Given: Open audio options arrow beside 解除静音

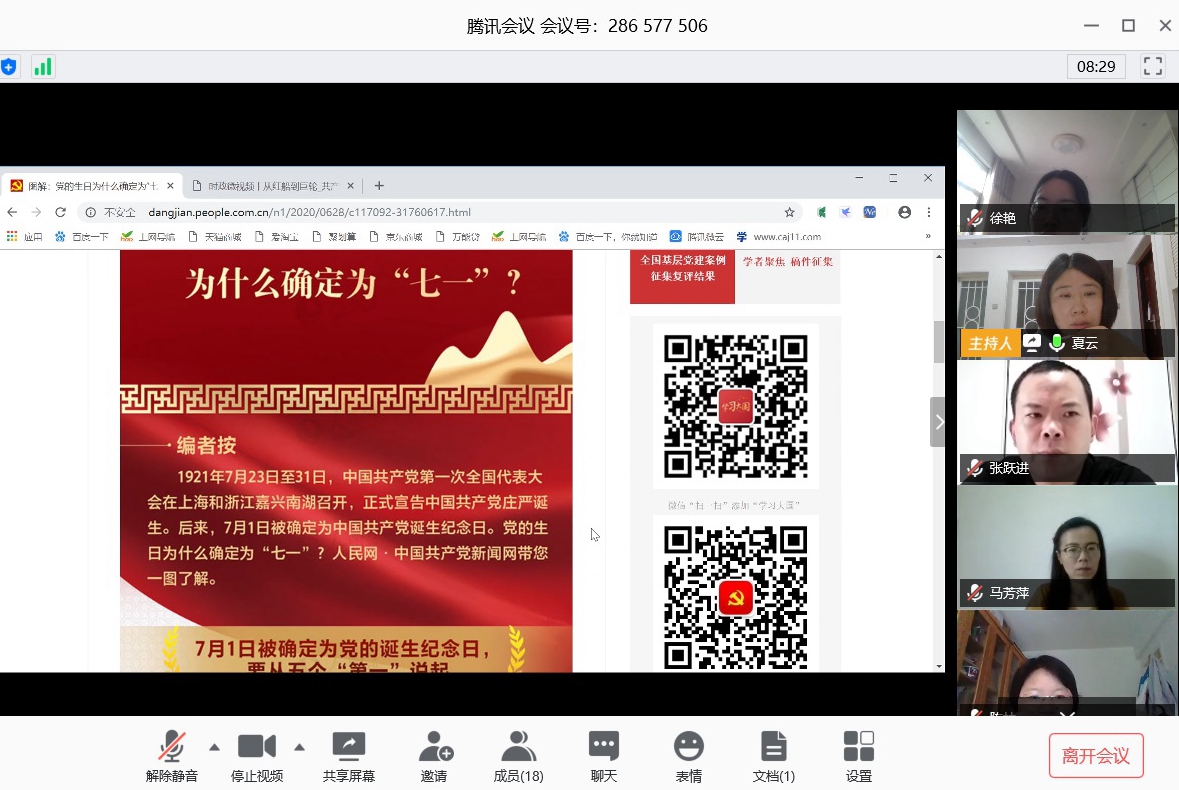Looking at the screenshot, I should 215,747.
